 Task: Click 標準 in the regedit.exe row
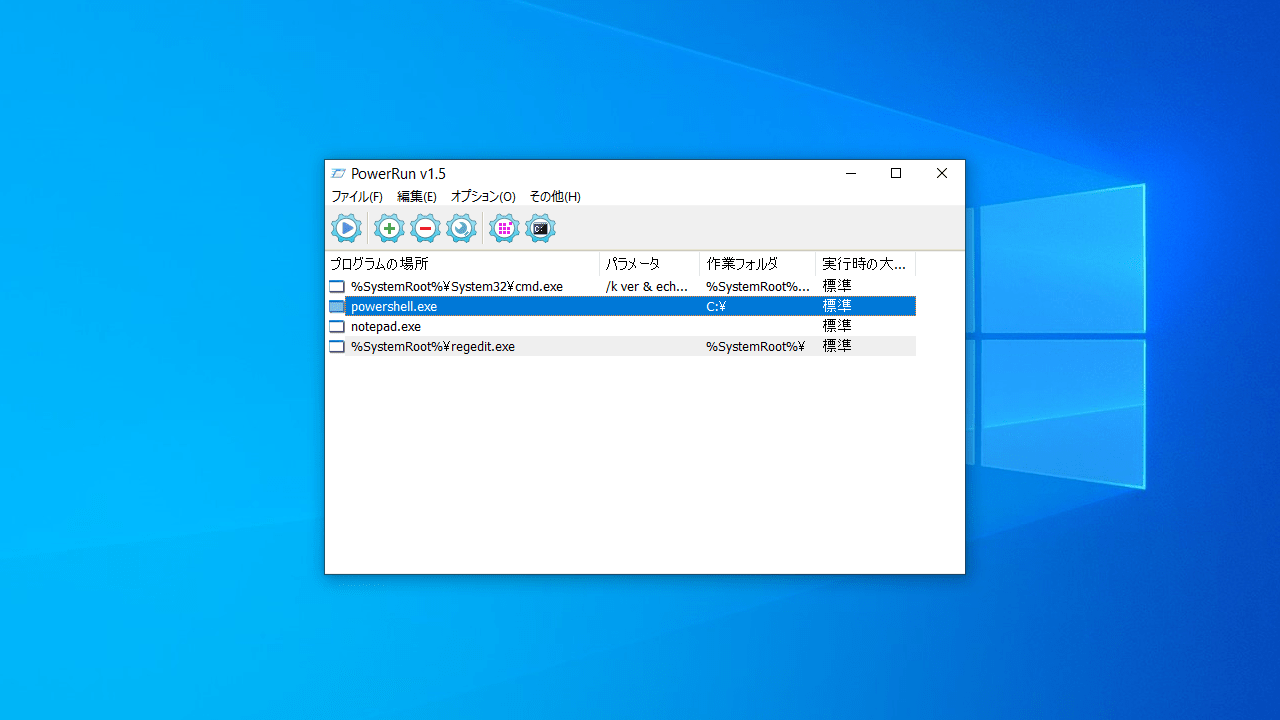[837, 347]
